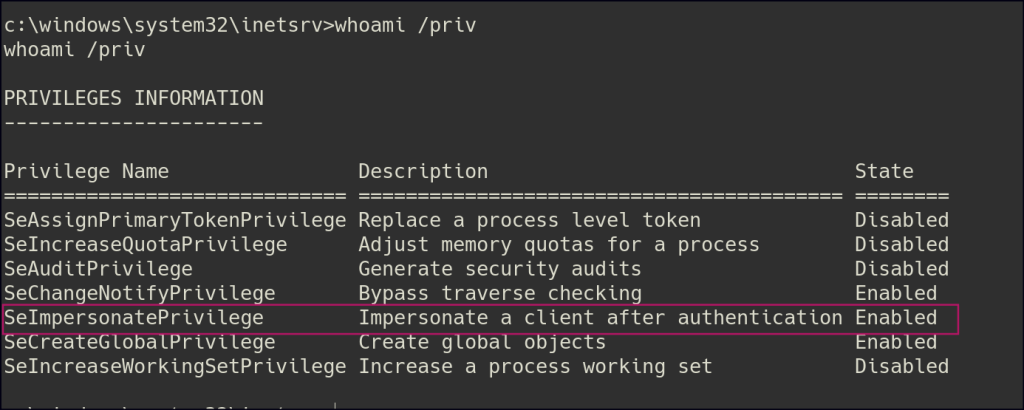
Task: Click the SeAuditPrivilege entry
Action: 99,269
